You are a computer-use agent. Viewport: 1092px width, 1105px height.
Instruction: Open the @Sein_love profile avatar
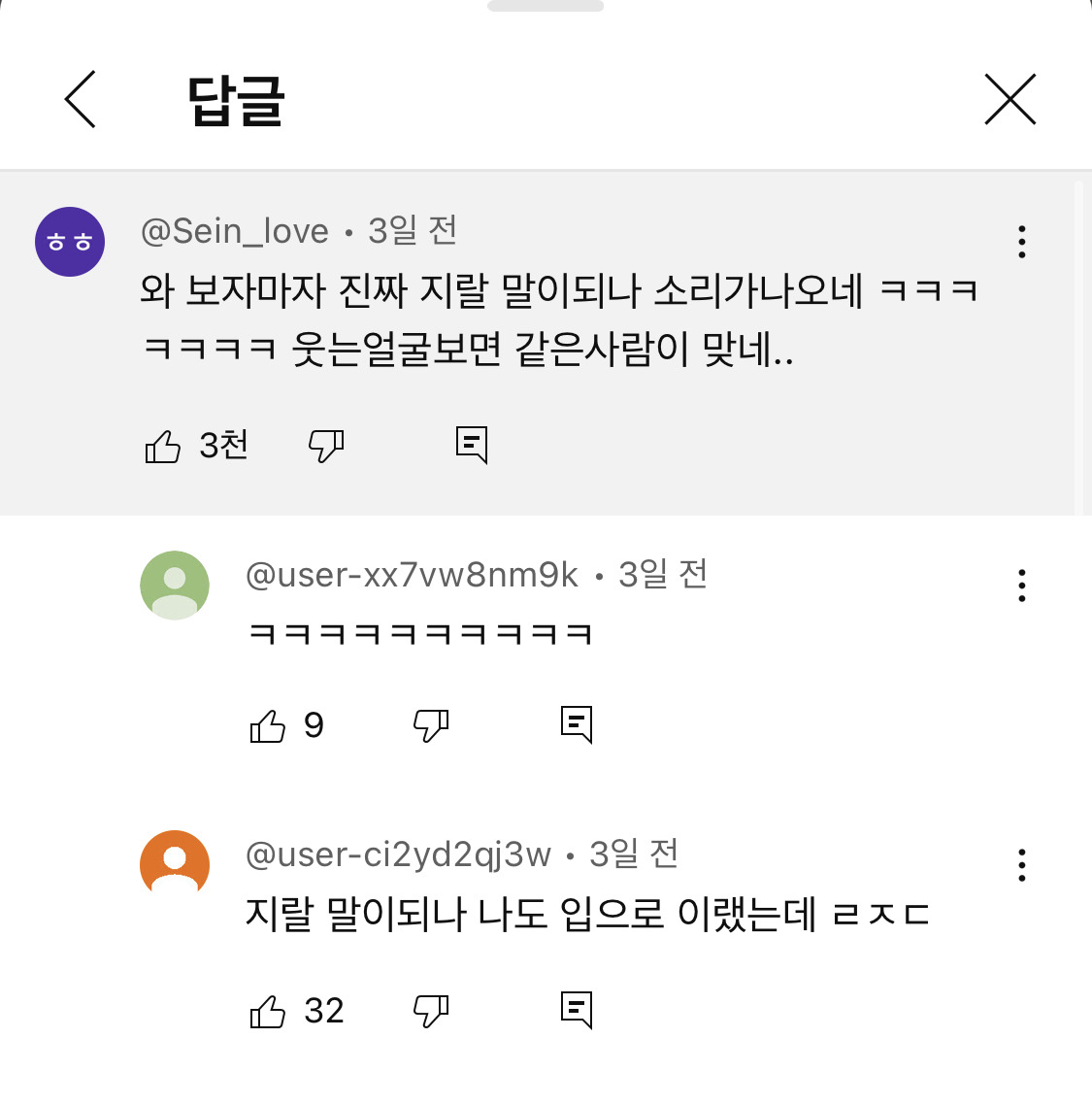pos(70,242)
